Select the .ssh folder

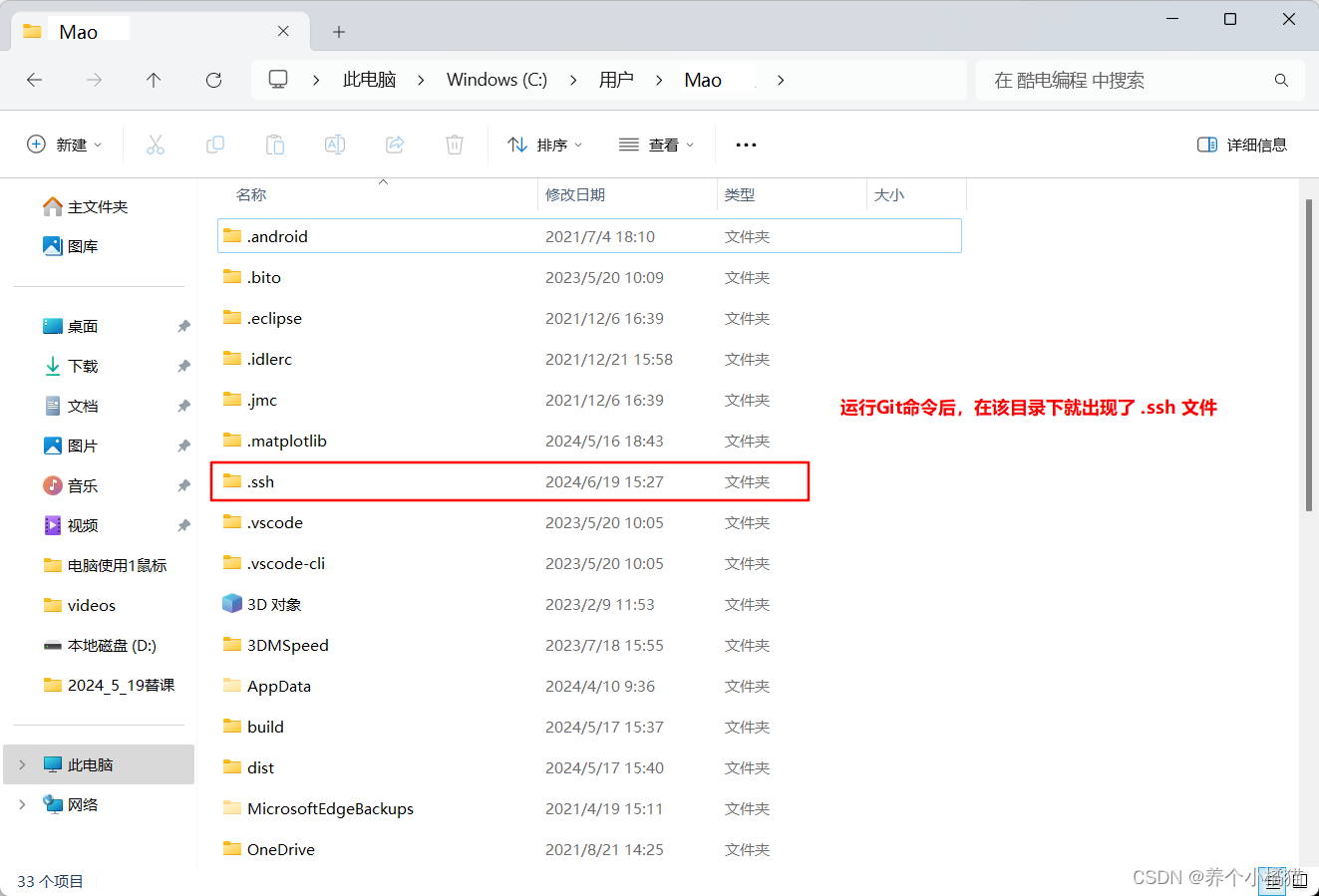(589, 481)
